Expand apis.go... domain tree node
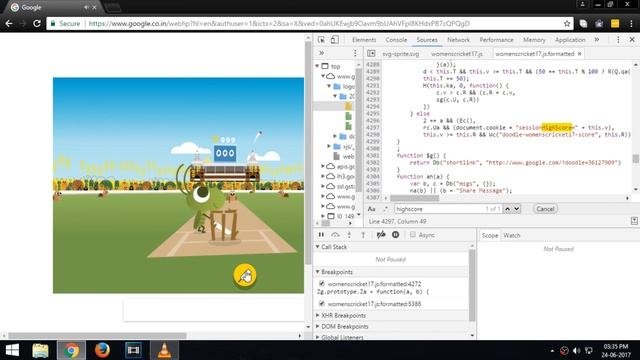Screen dimensions: 640x360 (x=323, y=166)
